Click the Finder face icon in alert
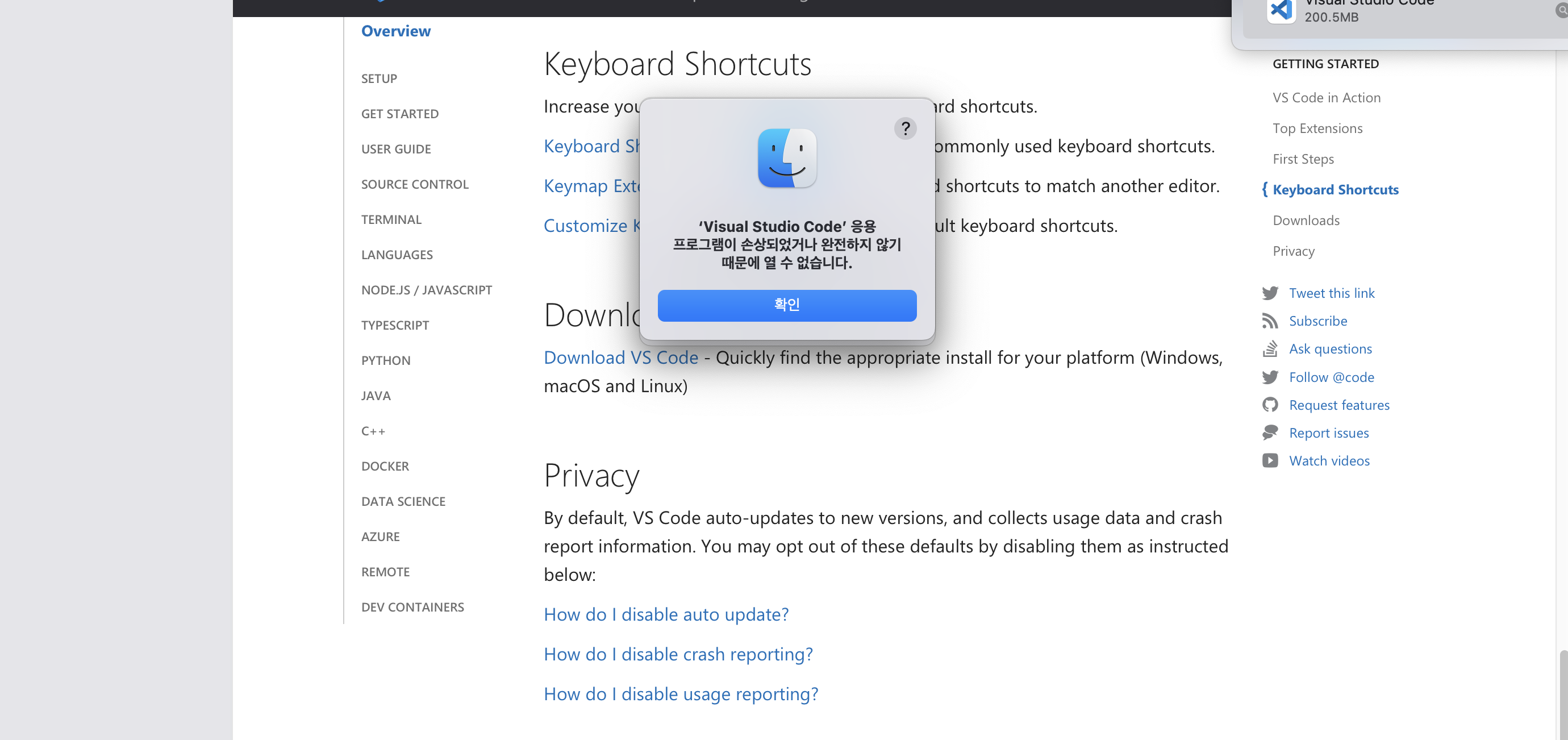This screenshot has width=1568, height=740. (786, 159)
